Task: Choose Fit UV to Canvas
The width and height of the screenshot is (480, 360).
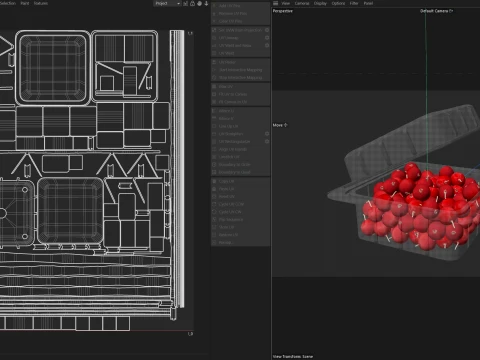Action: pyautogui.click(x=240, y=94)
